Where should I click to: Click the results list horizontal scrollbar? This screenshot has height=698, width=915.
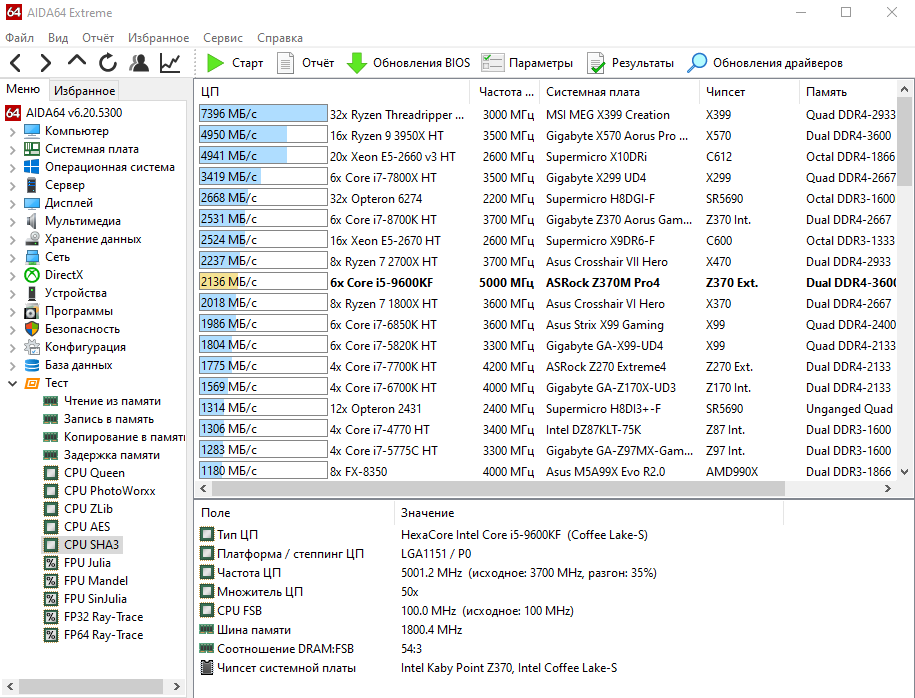(x=497, y=488)
